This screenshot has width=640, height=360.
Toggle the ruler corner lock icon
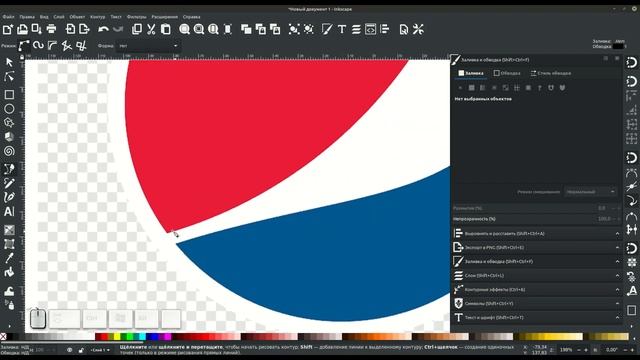pyautogui.click(x=22, y=57)
